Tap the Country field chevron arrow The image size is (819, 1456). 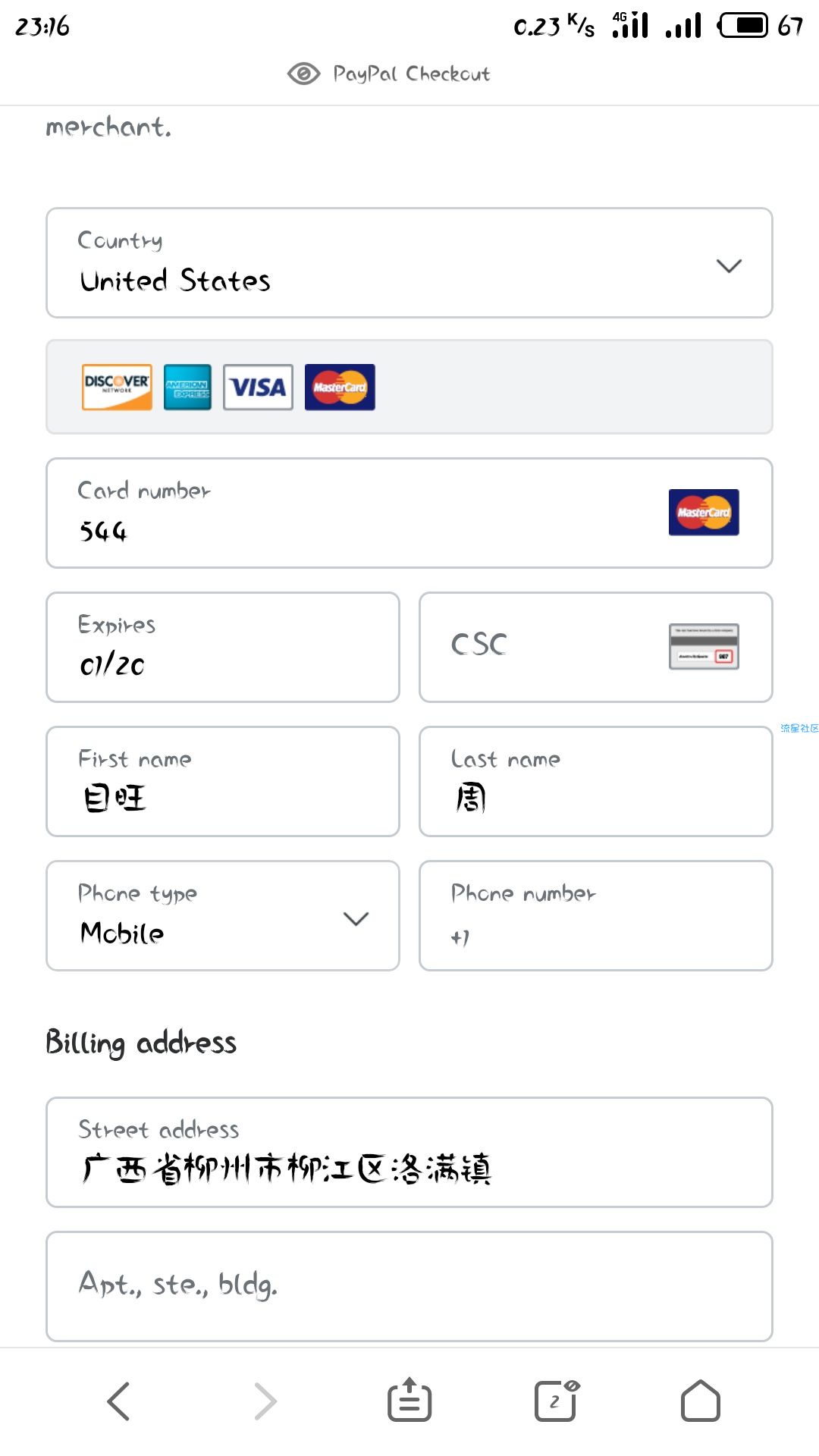pyautogui.click(x=729, y=265)
